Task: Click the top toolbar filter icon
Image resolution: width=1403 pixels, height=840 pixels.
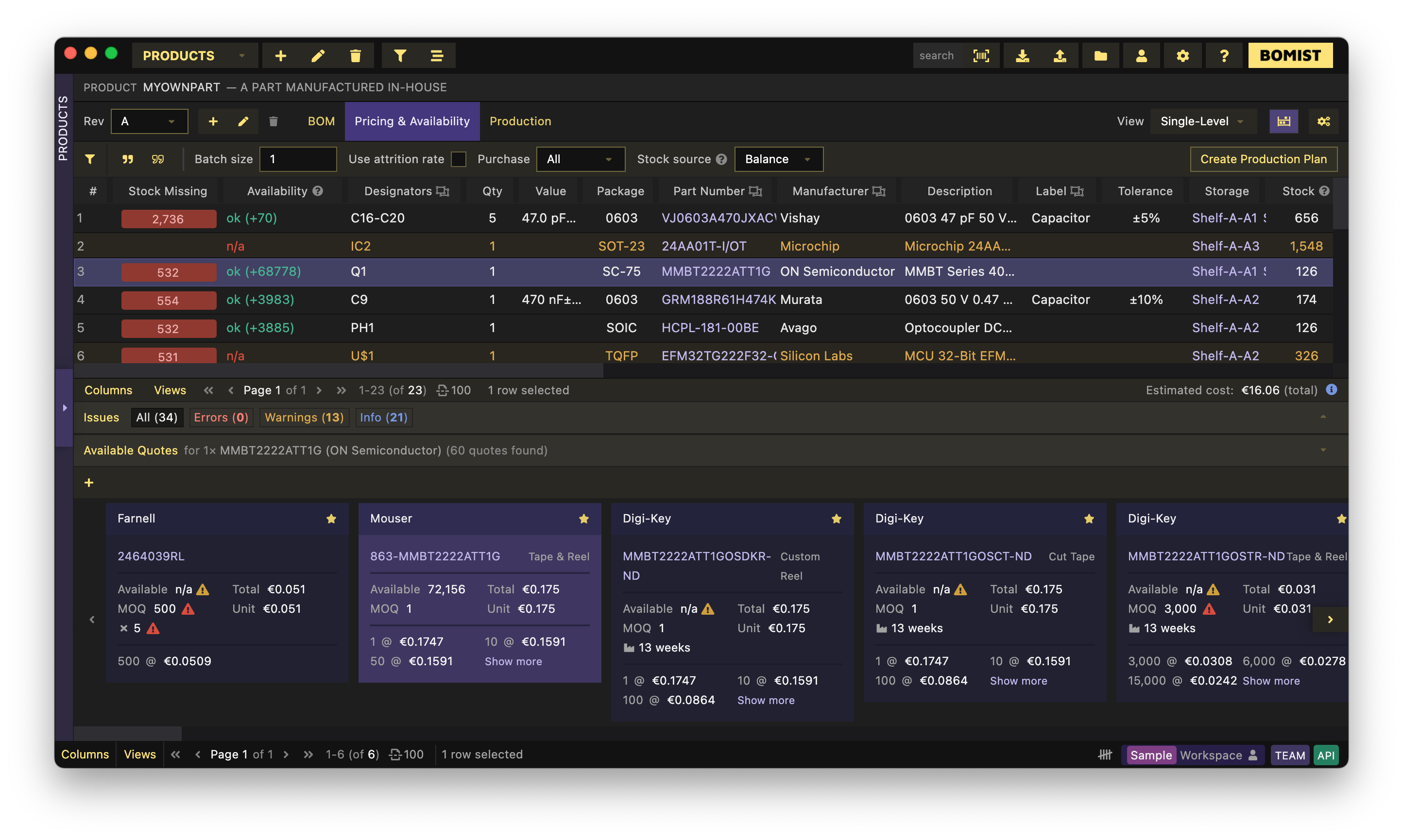Action: (400, 55)
